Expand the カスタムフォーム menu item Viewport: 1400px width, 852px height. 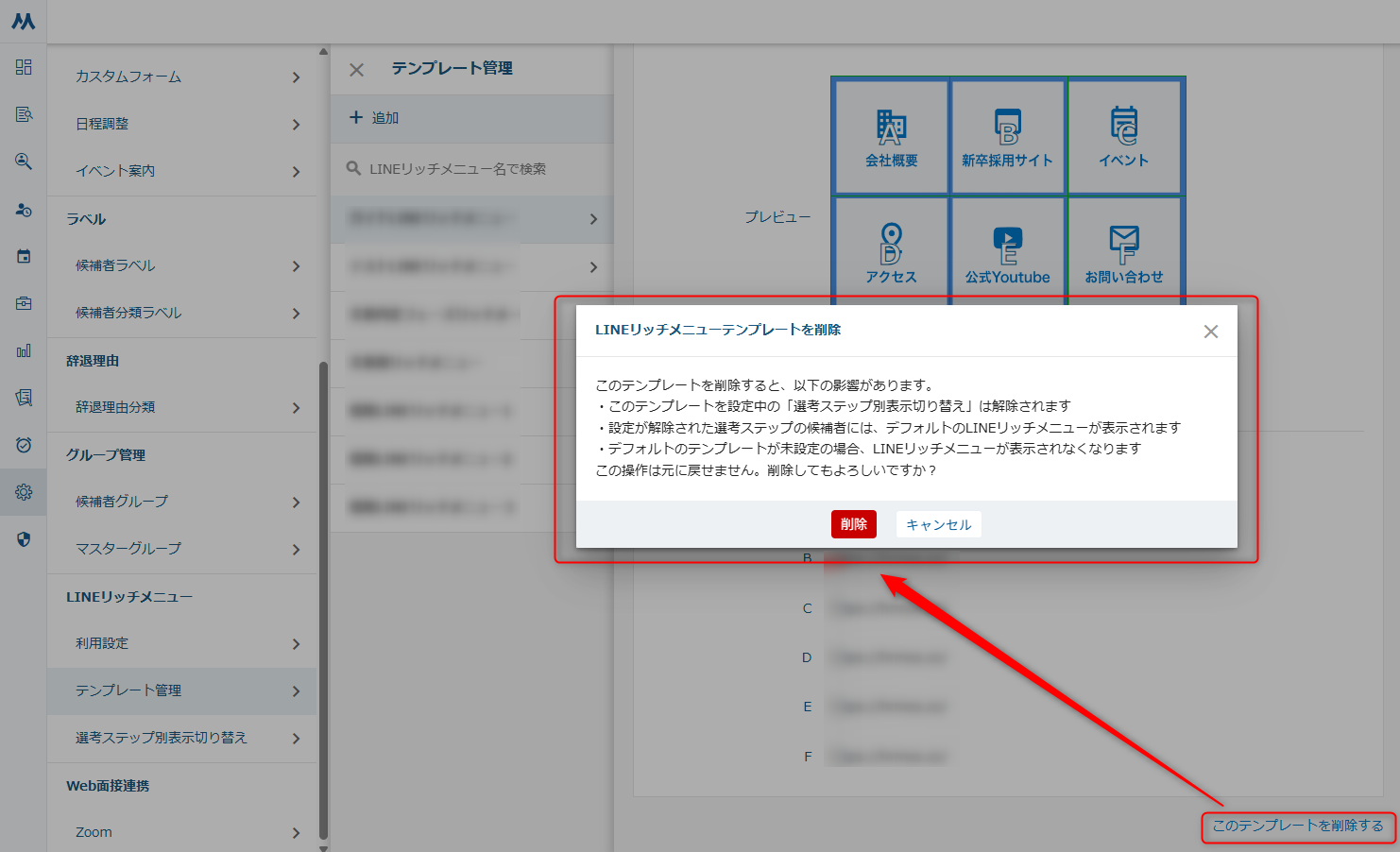(184, 77)
